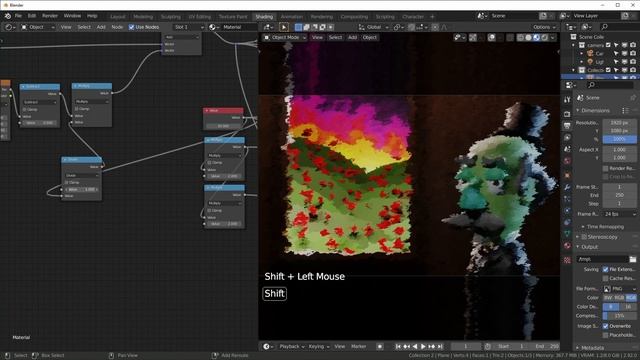Open the Output properties tab
Image resolution: width=640 pixels, height=360 pixels.
pos(567,126)
